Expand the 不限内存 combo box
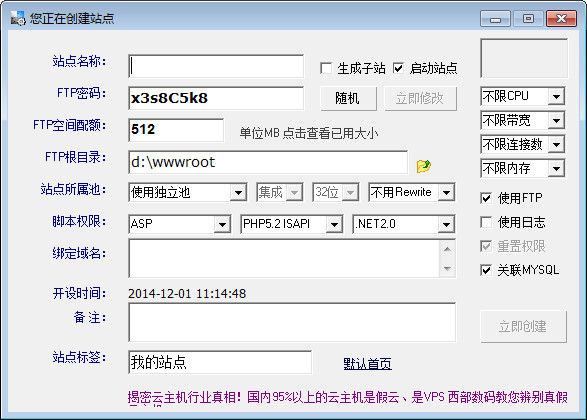Image resolution: width=587 pixels, height=420 pixels. pyautogui.click(x=556, y=168)
